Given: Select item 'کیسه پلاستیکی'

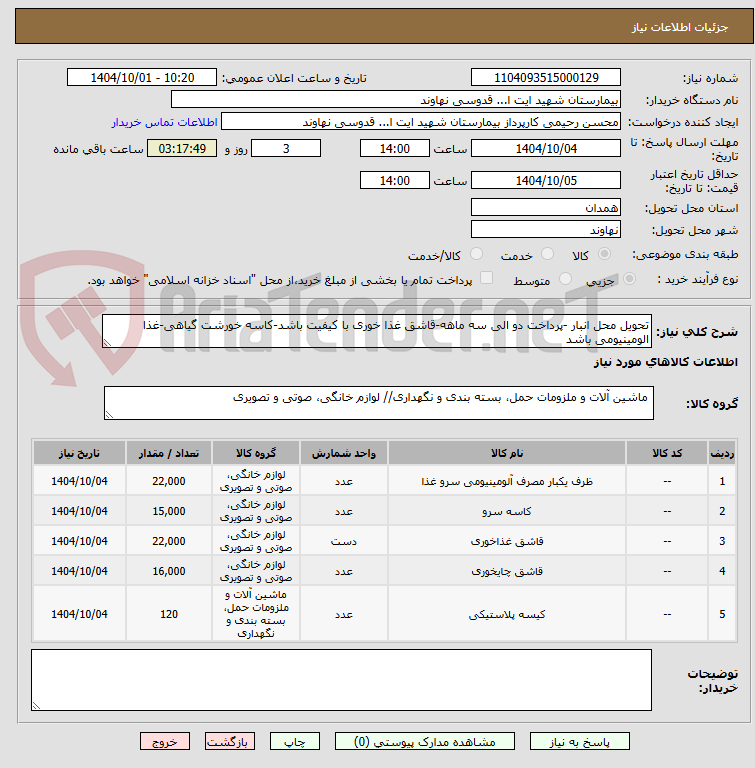Looking at the screenshot, I should pos(507,614).
